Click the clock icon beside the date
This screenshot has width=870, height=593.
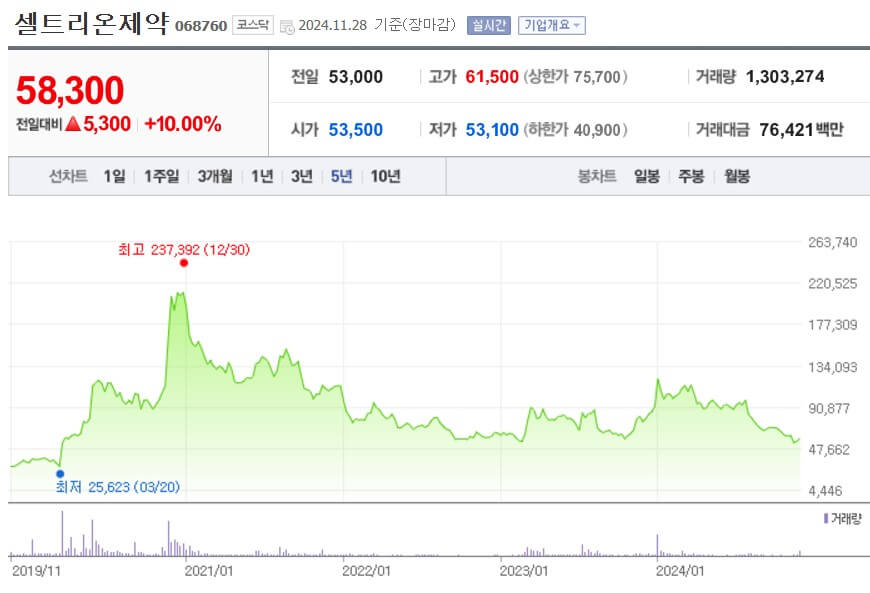(x=287, y=27)
